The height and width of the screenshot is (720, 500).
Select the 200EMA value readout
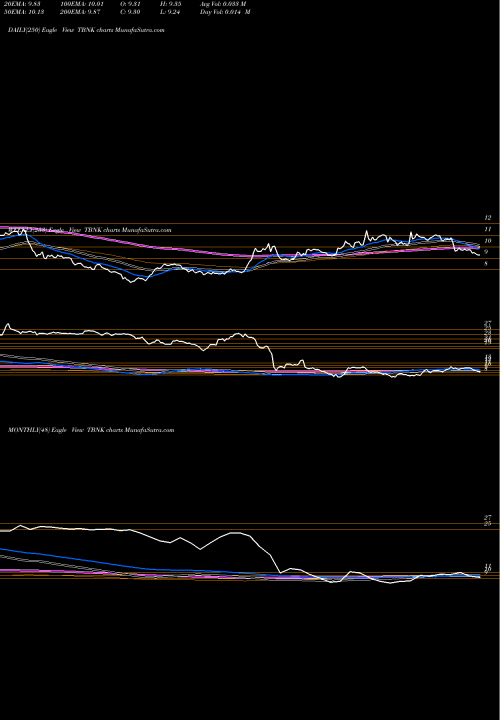(80, 12)
